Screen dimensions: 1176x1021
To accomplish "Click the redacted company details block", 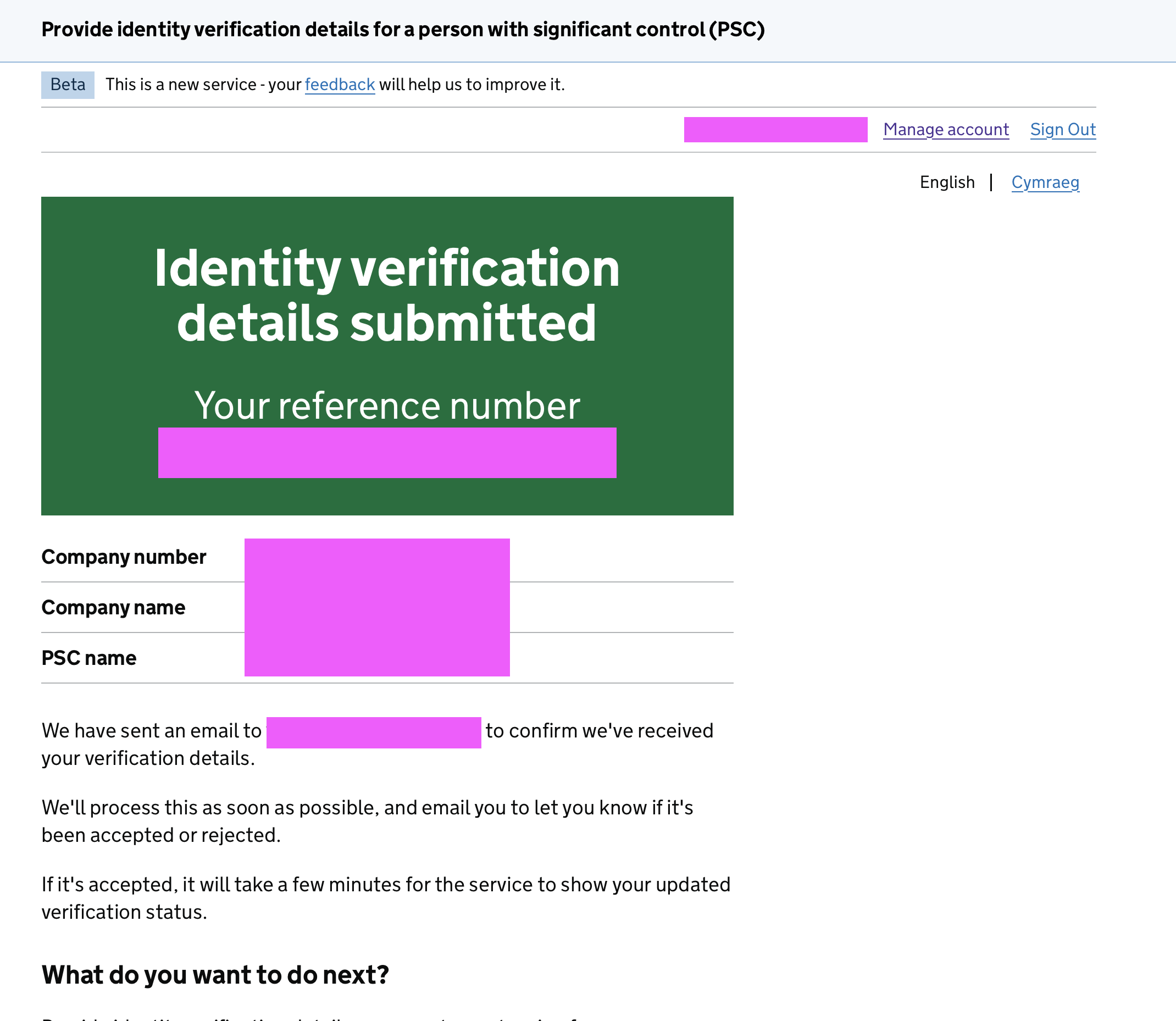I will click(x=376, y=607).
